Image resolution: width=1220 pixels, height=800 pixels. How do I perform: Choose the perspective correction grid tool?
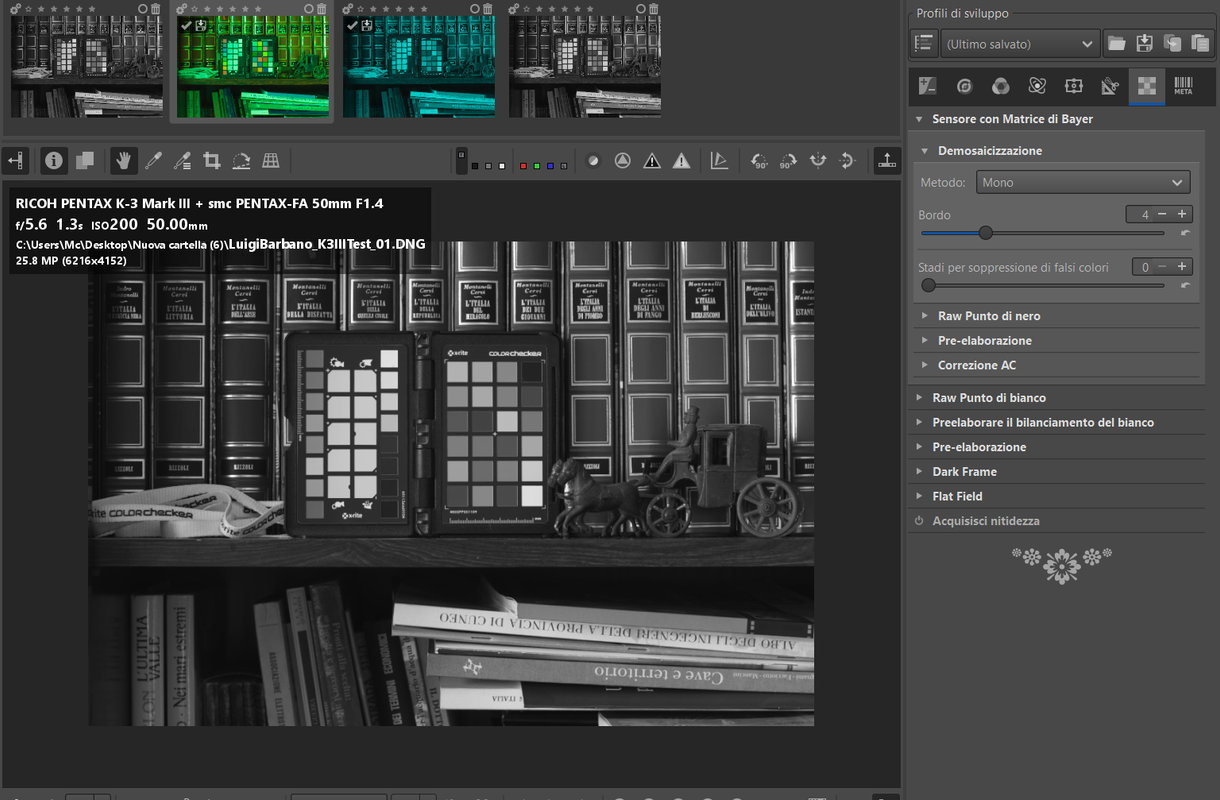[x=270, y=160]
